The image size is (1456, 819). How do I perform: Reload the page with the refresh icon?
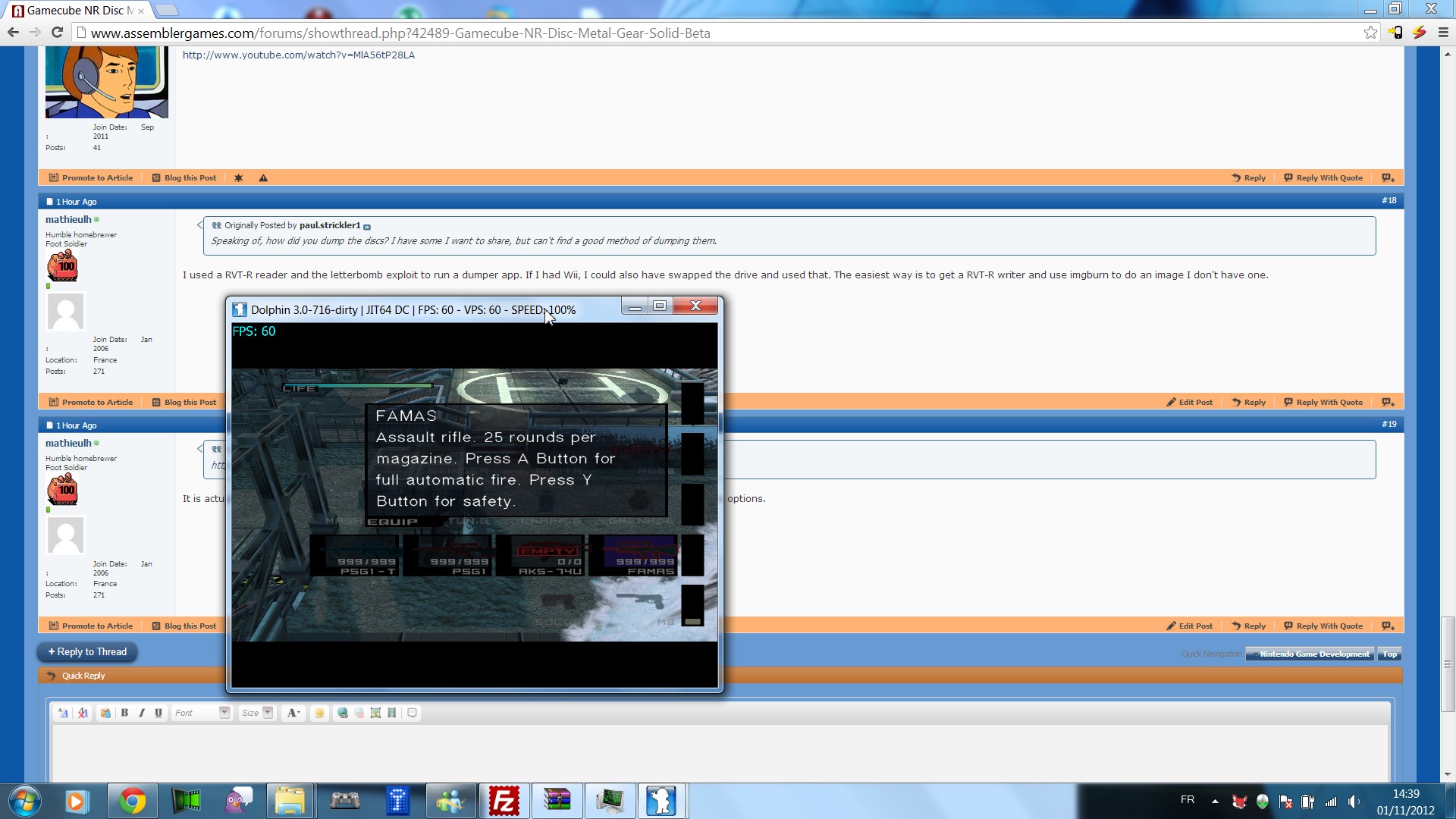click(57, 33)
